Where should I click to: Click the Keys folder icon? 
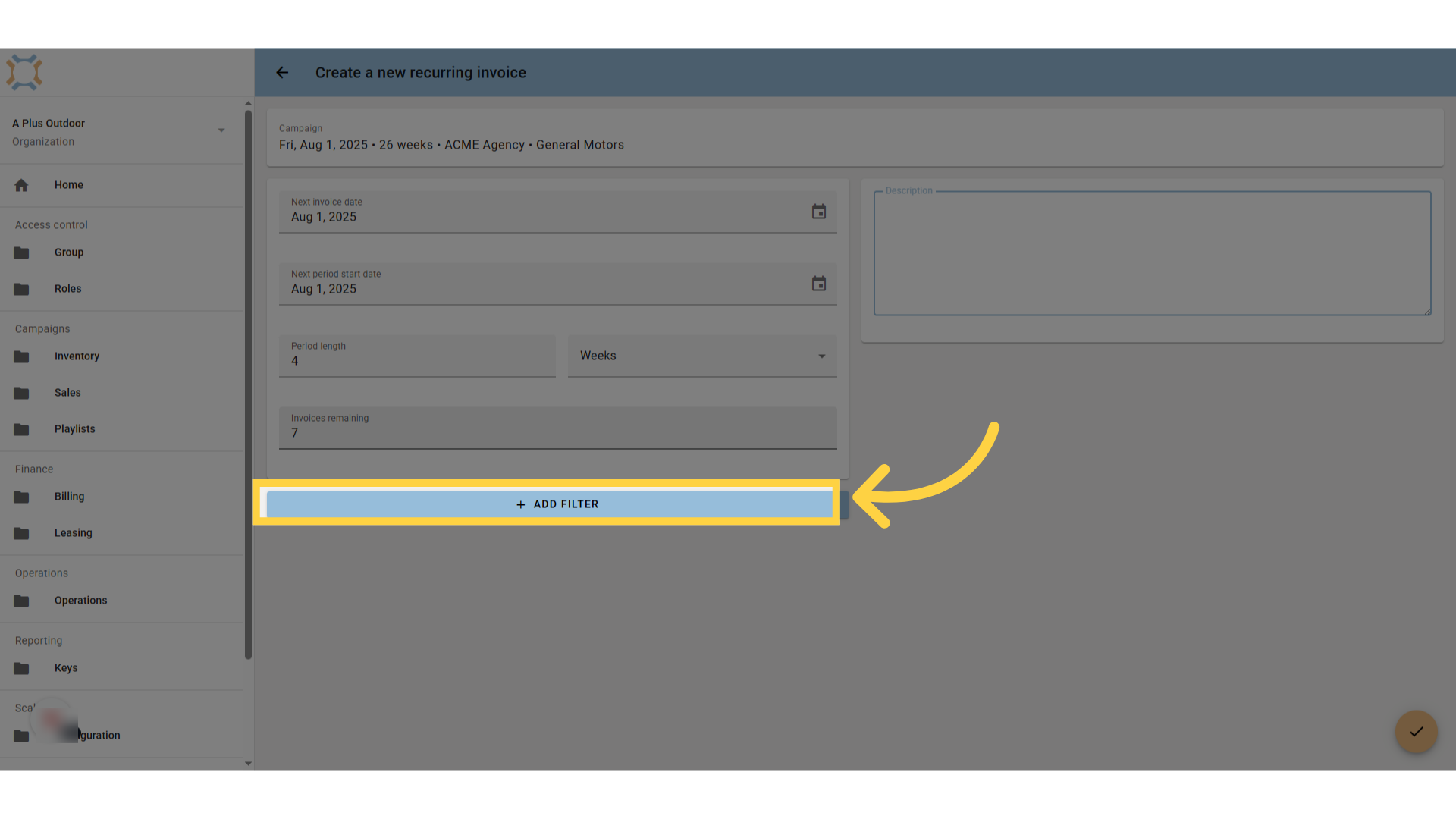pos(21,668)
